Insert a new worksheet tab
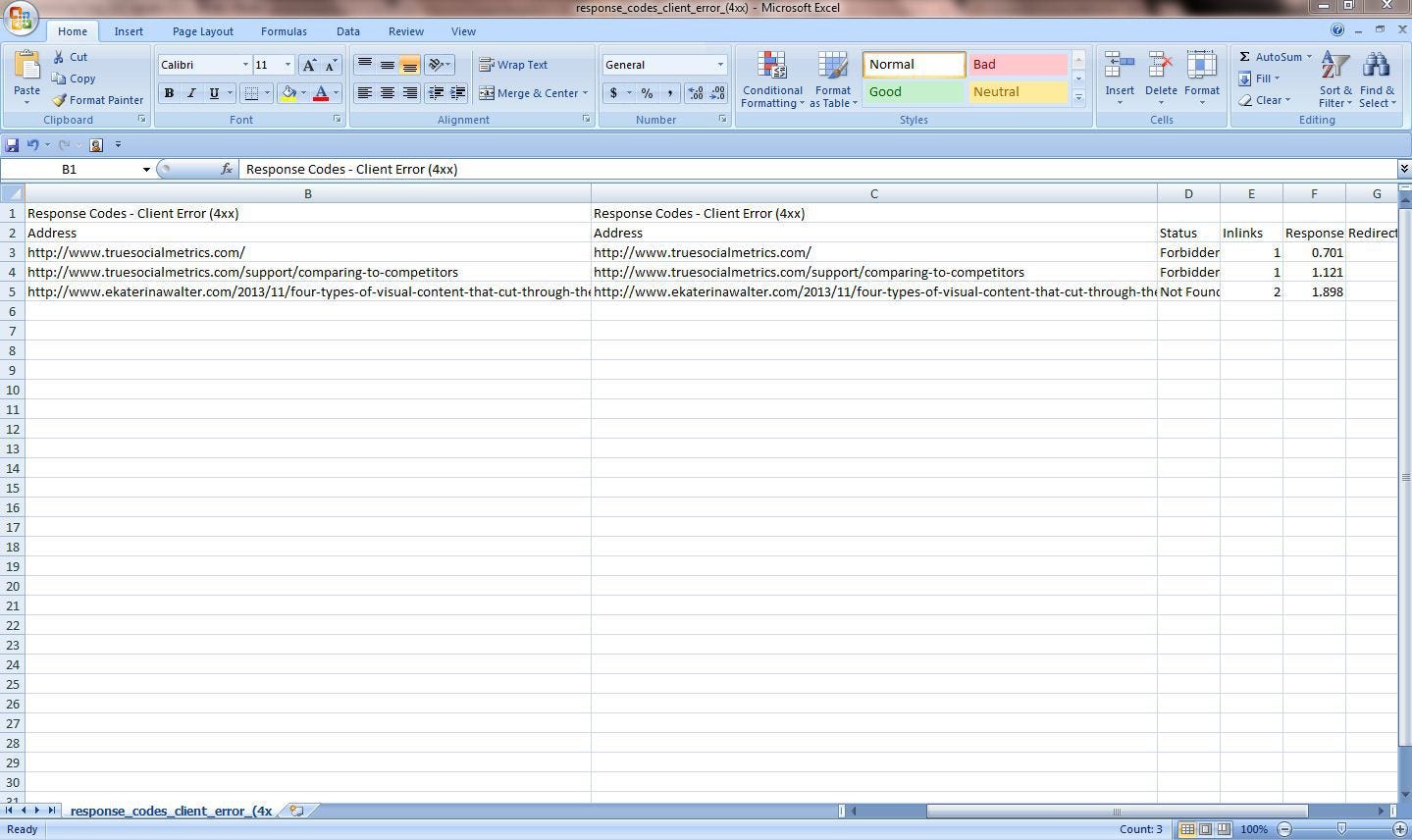Screen dimensions: 1412x840 coord(296,811)
